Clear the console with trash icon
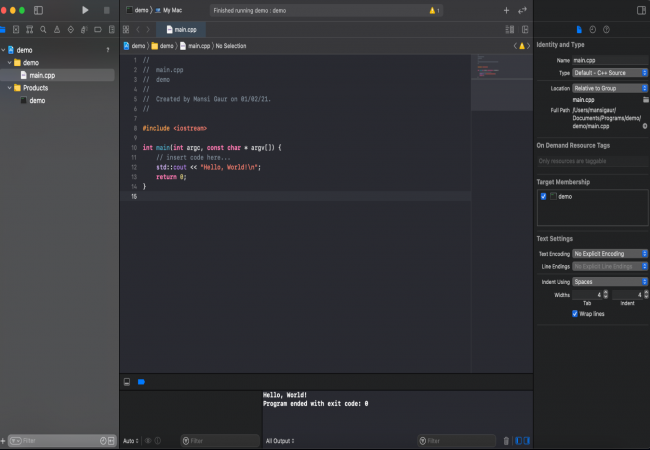Screen dimensions: 650x450 click(506, 441)
